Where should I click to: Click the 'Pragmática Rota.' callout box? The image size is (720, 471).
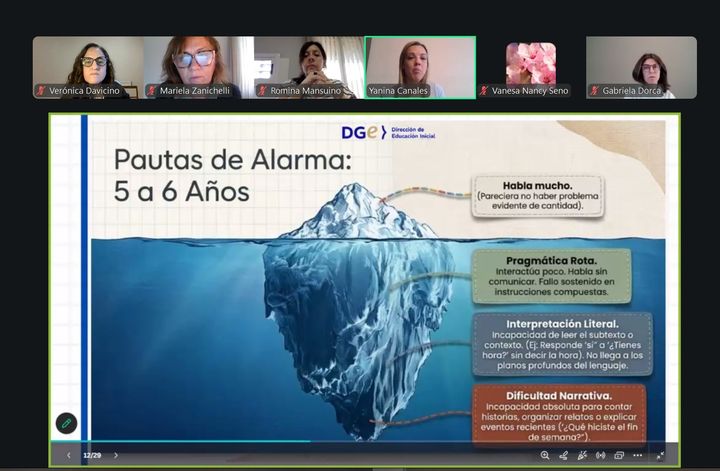[x=551, y=276]
